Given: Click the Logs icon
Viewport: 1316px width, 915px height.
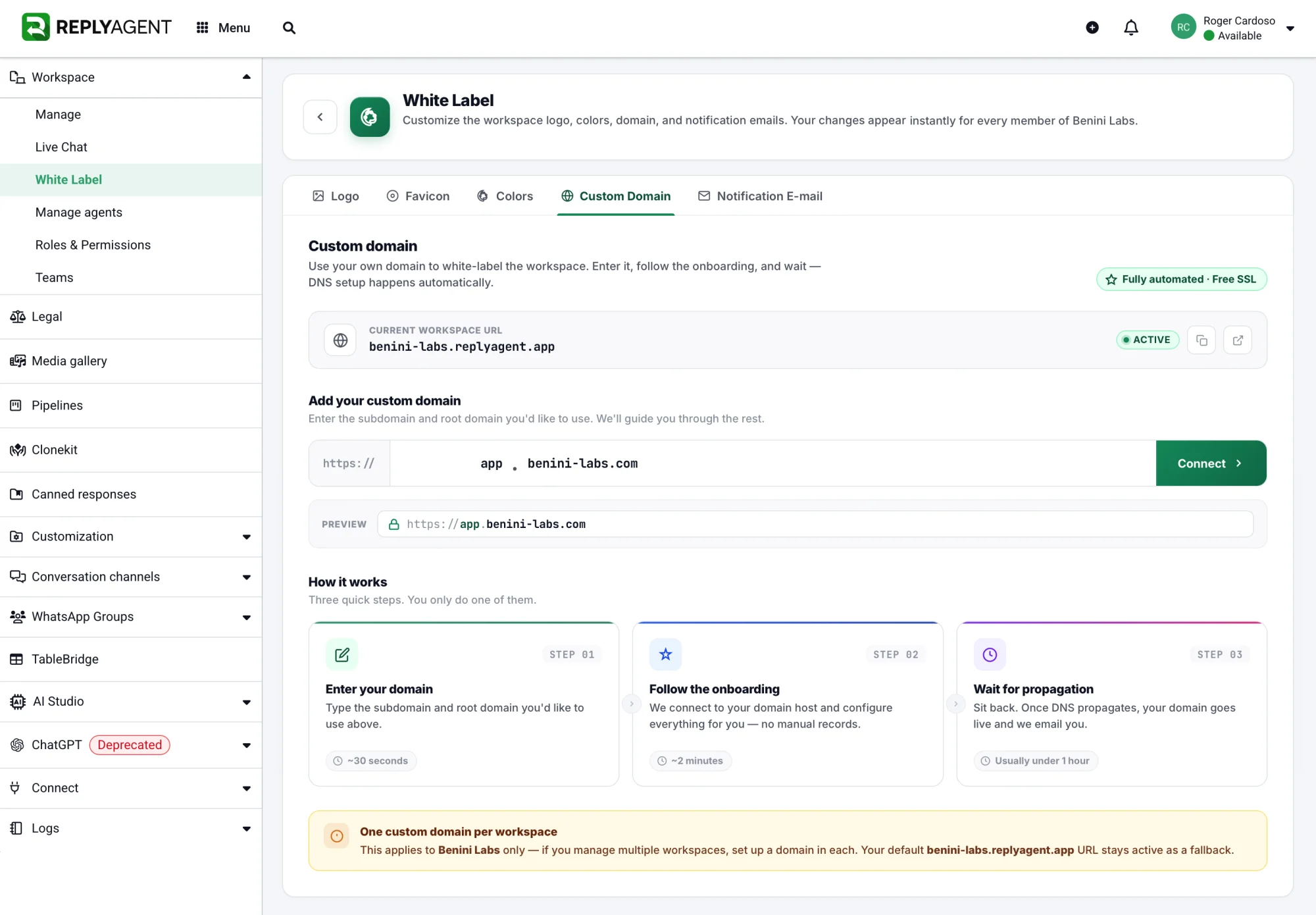Looking at the screenshot, I should coord(16,828).
